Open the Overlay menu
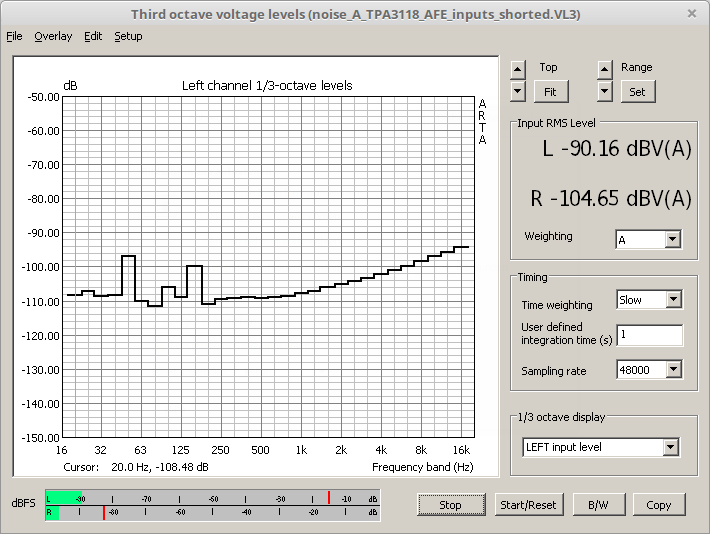 pos(53,36)
